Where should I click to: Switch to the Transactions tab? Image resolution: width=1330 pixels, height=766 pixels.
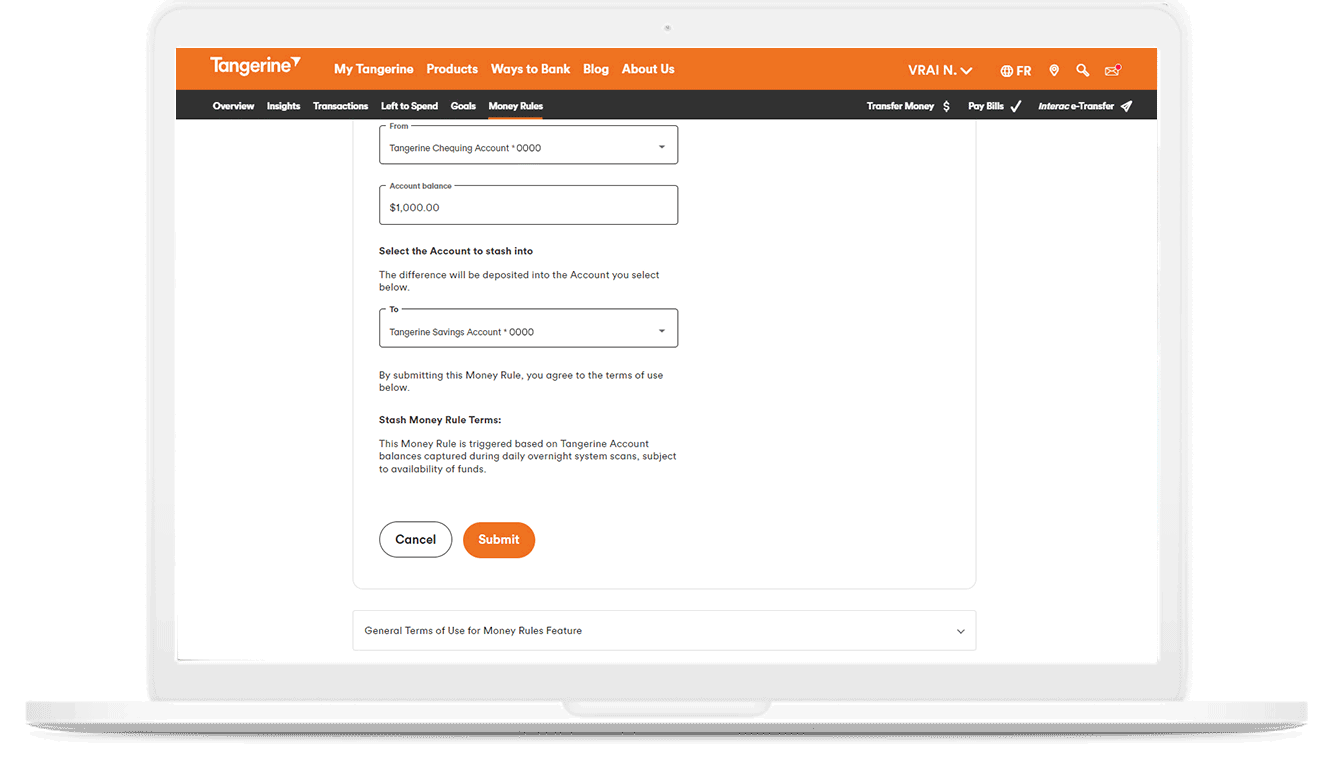pos(340,106)
